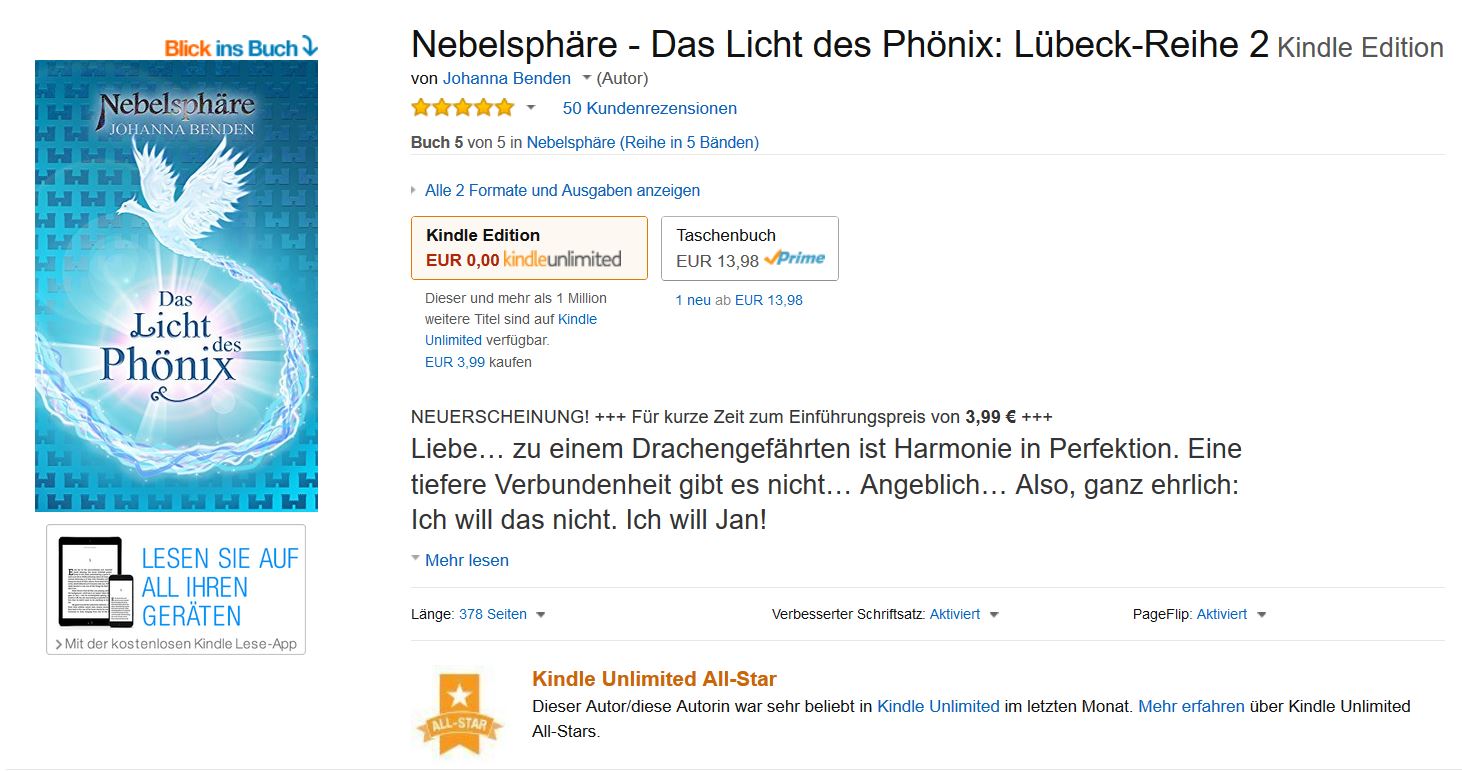Open the Nebelsphäre series link
The height and width of the screenshot is (771, 1462).
click(642, 143)
